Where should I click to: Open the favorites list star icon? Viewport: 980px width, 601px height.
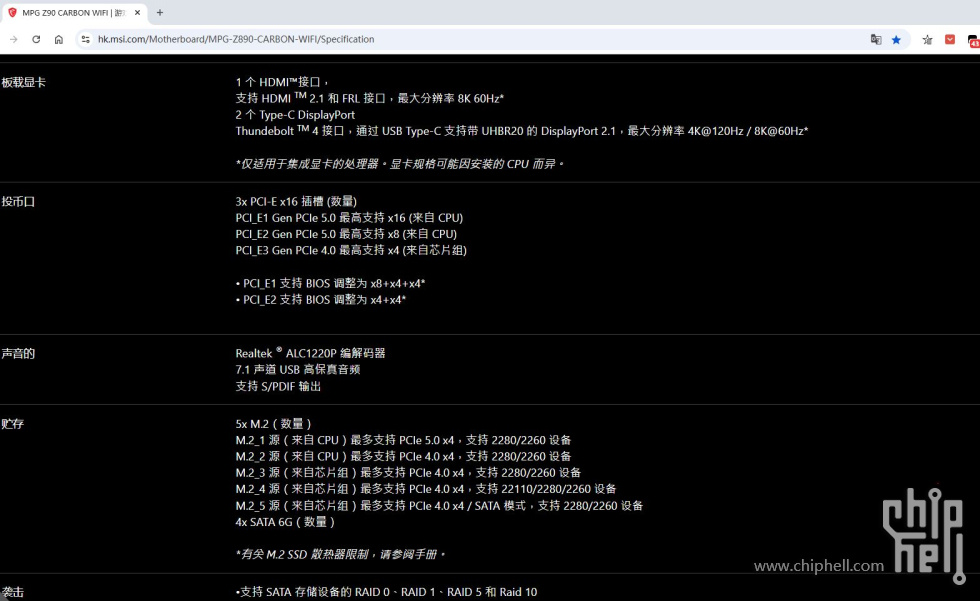pyautogui.click(x=928, y=39)
